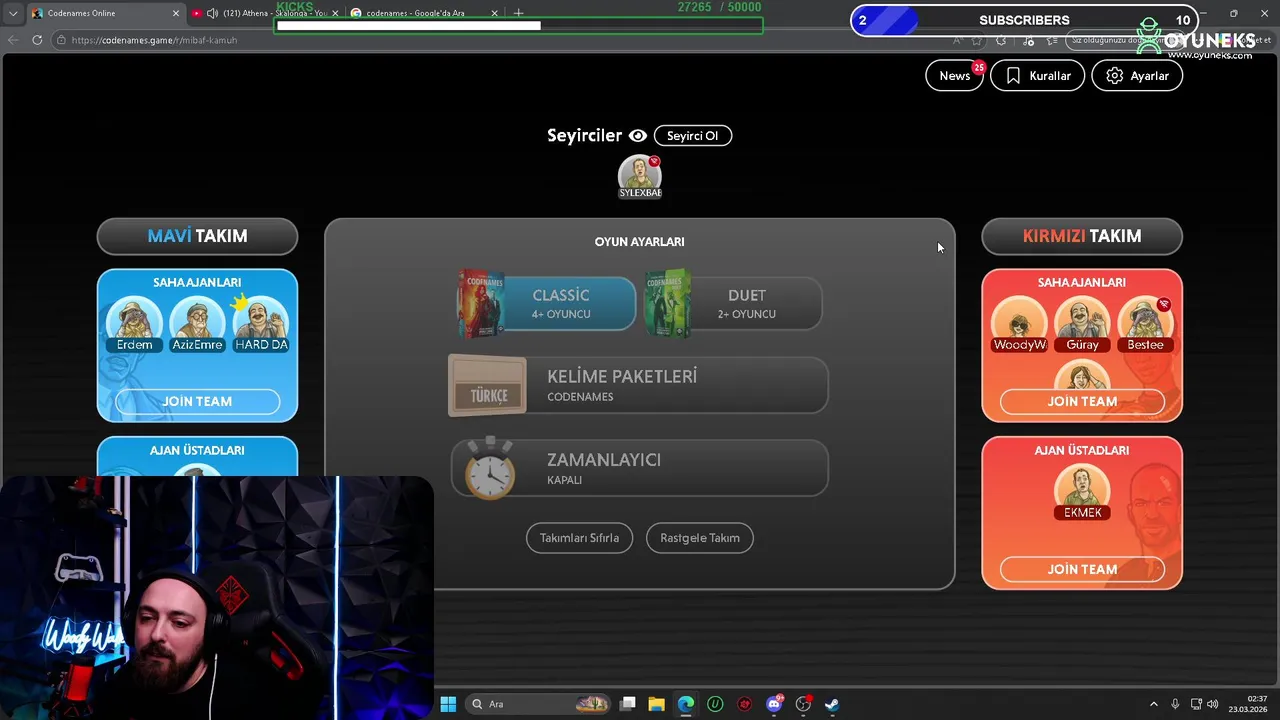
Task: Open Ayarlar settings
Action: (x=1137, y=76)
